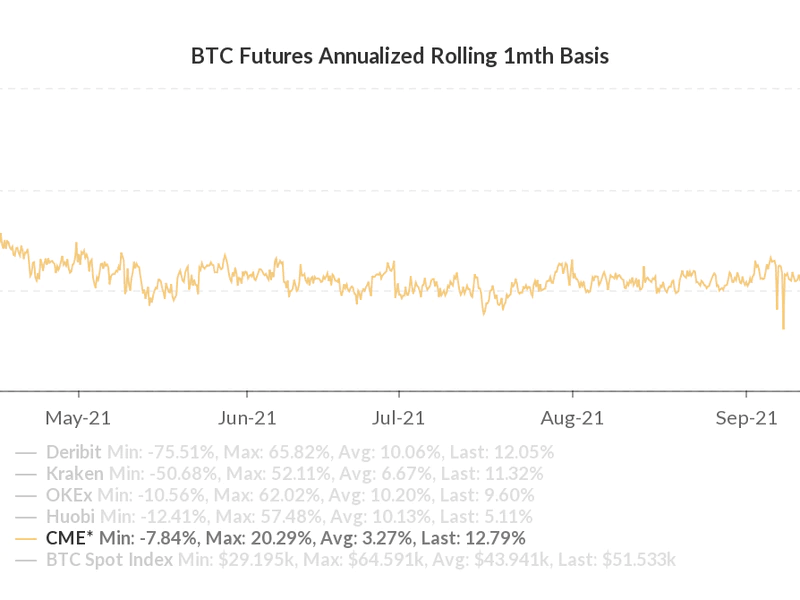Viewport: 800px width, 600px height.
Task: Show the Kraken series via legend label
Action: click(x=74, y=473)
